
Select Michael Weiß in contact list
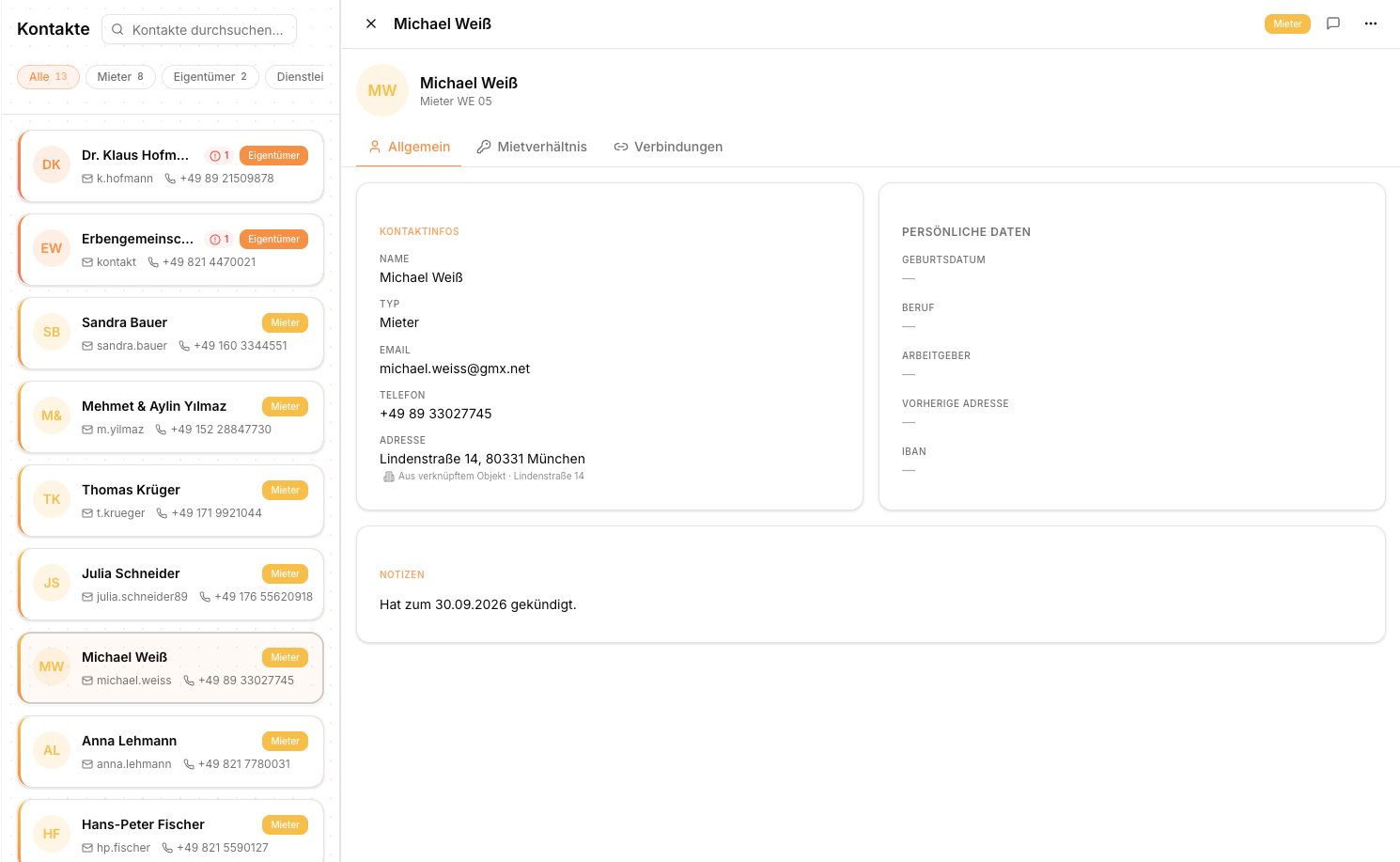(171, 668)
